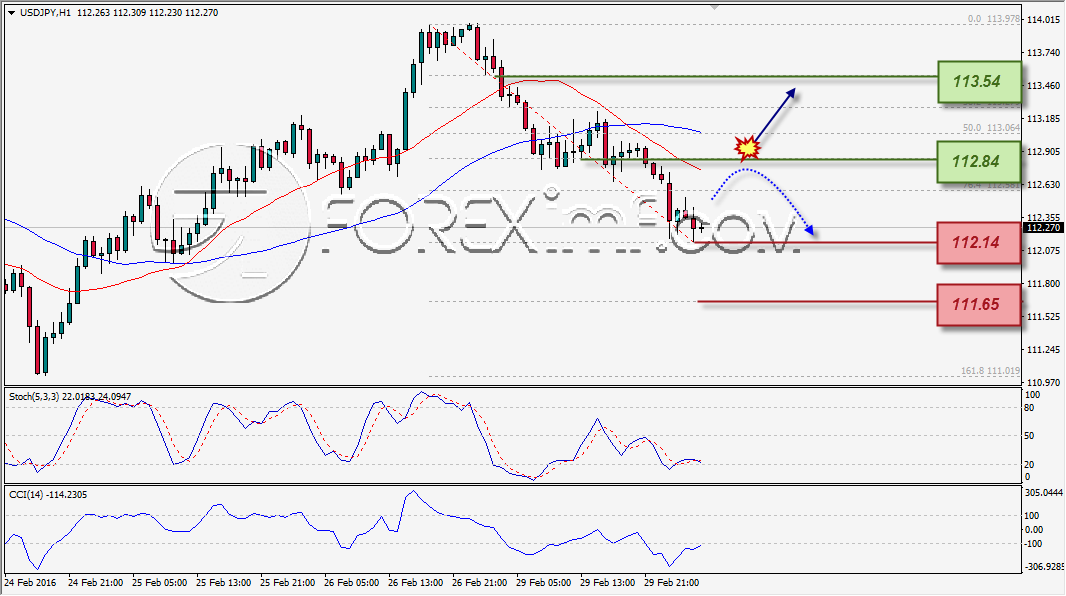Click the Fibonacci label 161.8 111.019
Screen dimensions: 1066x596
(991, 371)
